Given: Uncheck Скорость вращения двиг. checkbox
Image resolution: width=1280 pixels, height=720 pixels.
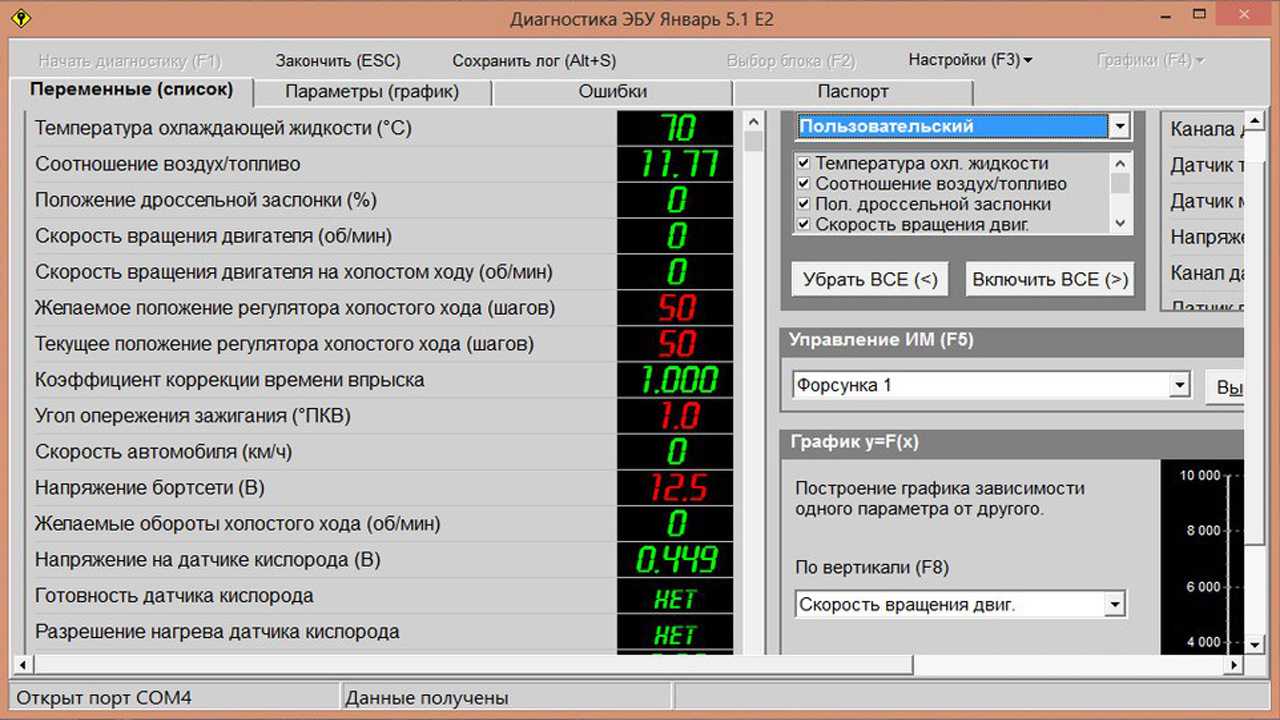Looking at the screenshot, I should 802,224.
